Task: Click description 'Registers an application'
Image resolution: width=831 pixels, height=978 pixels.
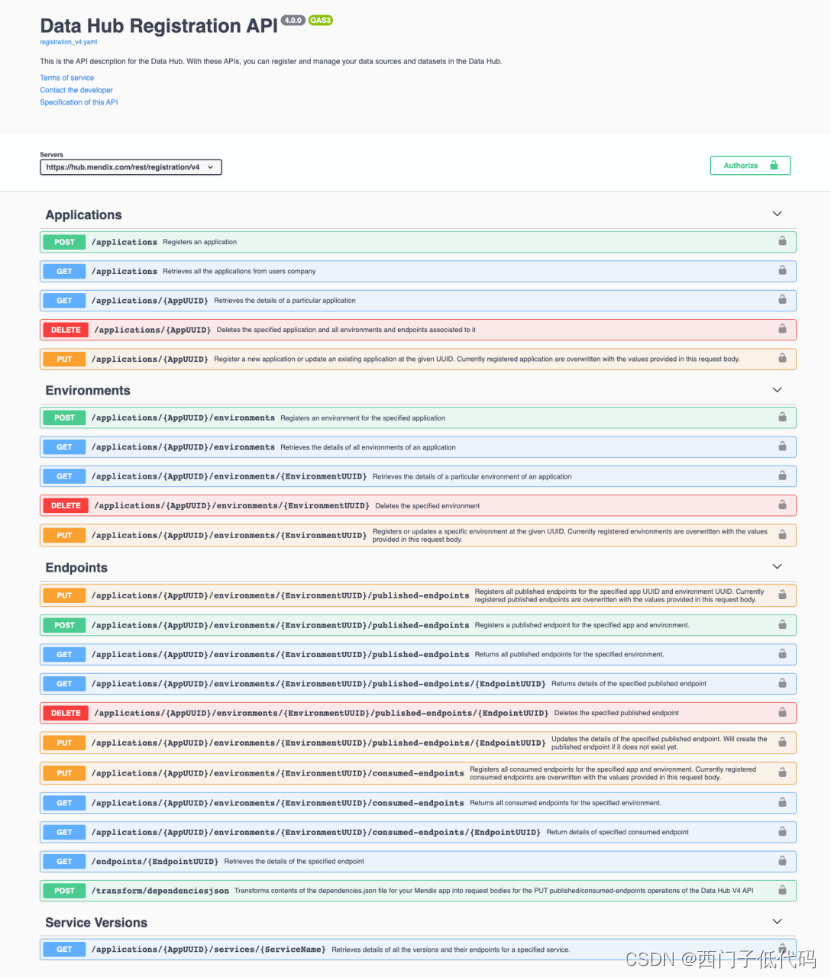Action: pos(200,242)
